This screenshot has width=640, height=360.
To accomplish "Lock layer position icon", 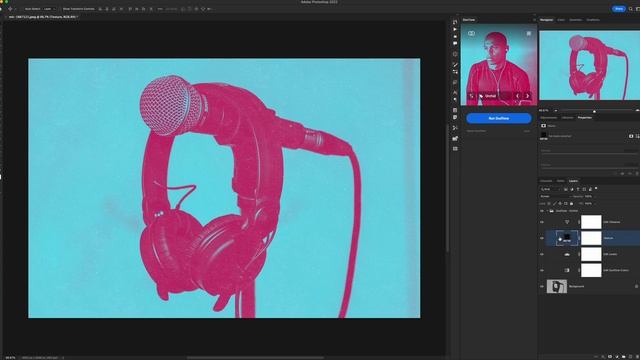I will click(x=560, y=203).
